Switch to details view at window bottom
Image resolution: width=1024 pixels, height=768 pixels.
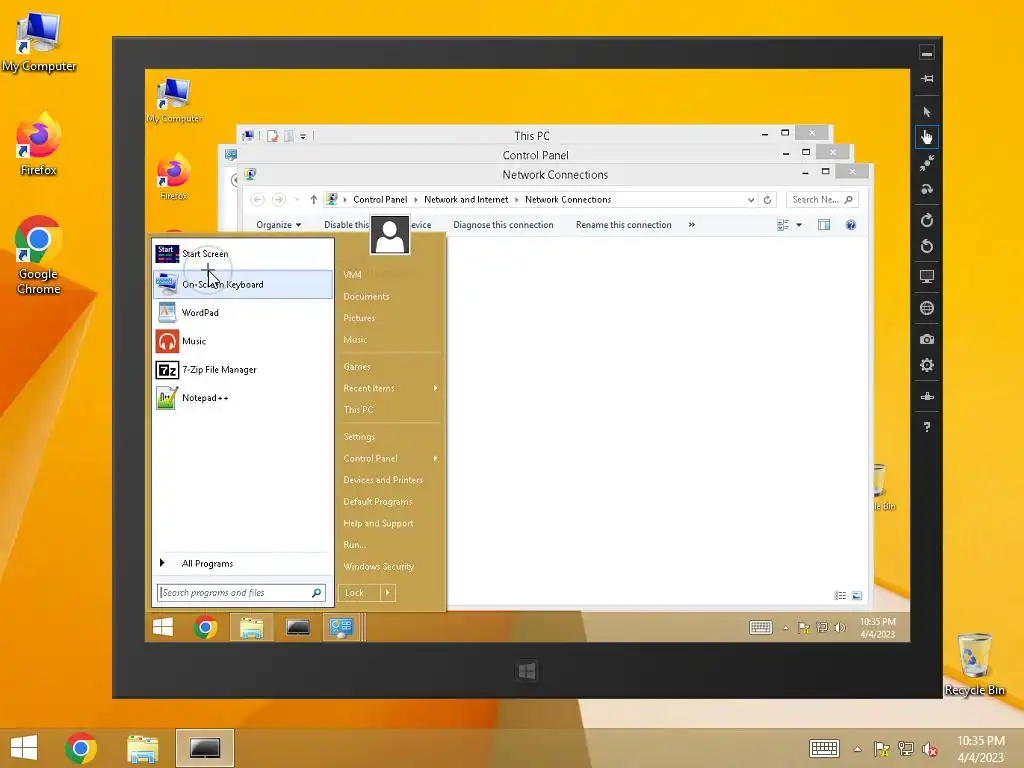tap(840, 596)
